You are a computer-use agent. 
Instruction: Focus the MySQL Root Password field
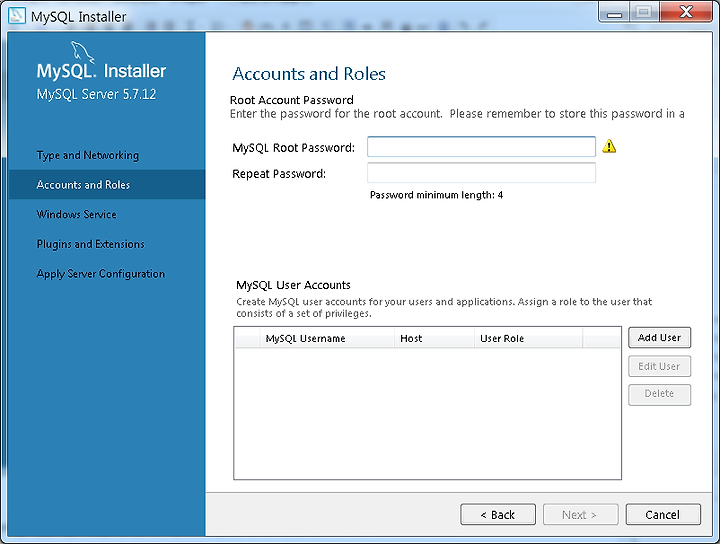[481, 147]
